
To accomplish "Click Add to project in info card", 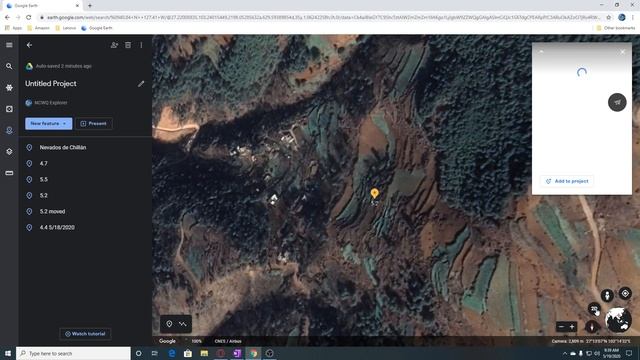I will (x=567, y=181).
